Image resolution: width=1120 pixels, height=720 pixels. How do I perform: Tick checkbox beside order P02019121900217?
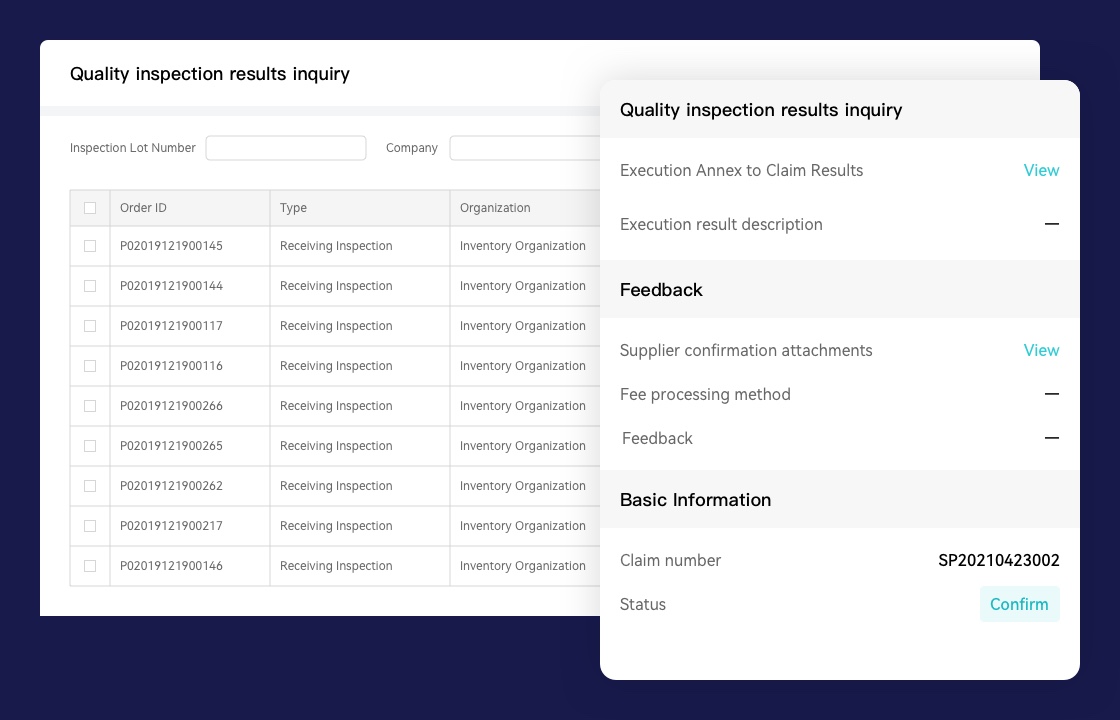pos(90,526)
